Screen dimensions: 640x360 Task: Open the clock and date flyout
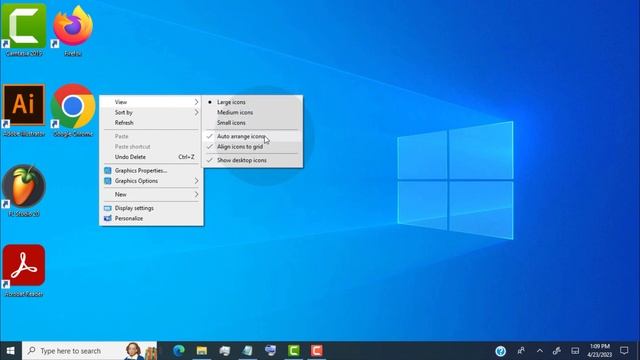pos(600,351)
